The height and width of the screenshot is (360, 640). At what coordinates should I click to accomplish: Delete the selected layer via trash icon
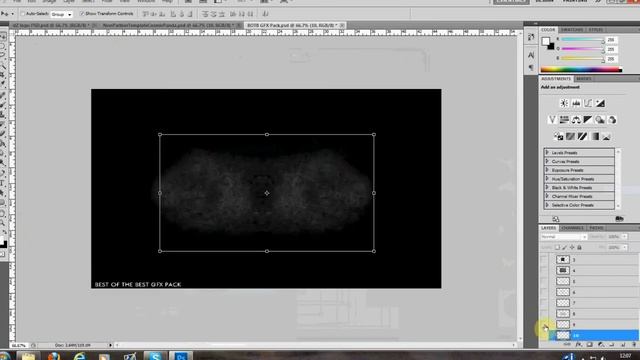click(x=634, y=345)
